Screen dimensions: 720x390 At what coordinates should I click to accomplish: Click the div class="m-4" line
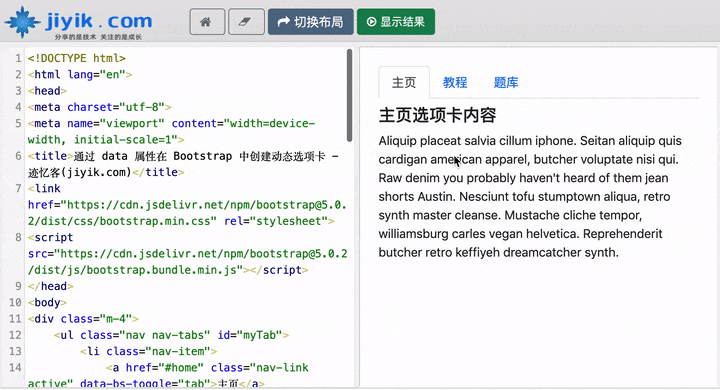tap(83, 319)
